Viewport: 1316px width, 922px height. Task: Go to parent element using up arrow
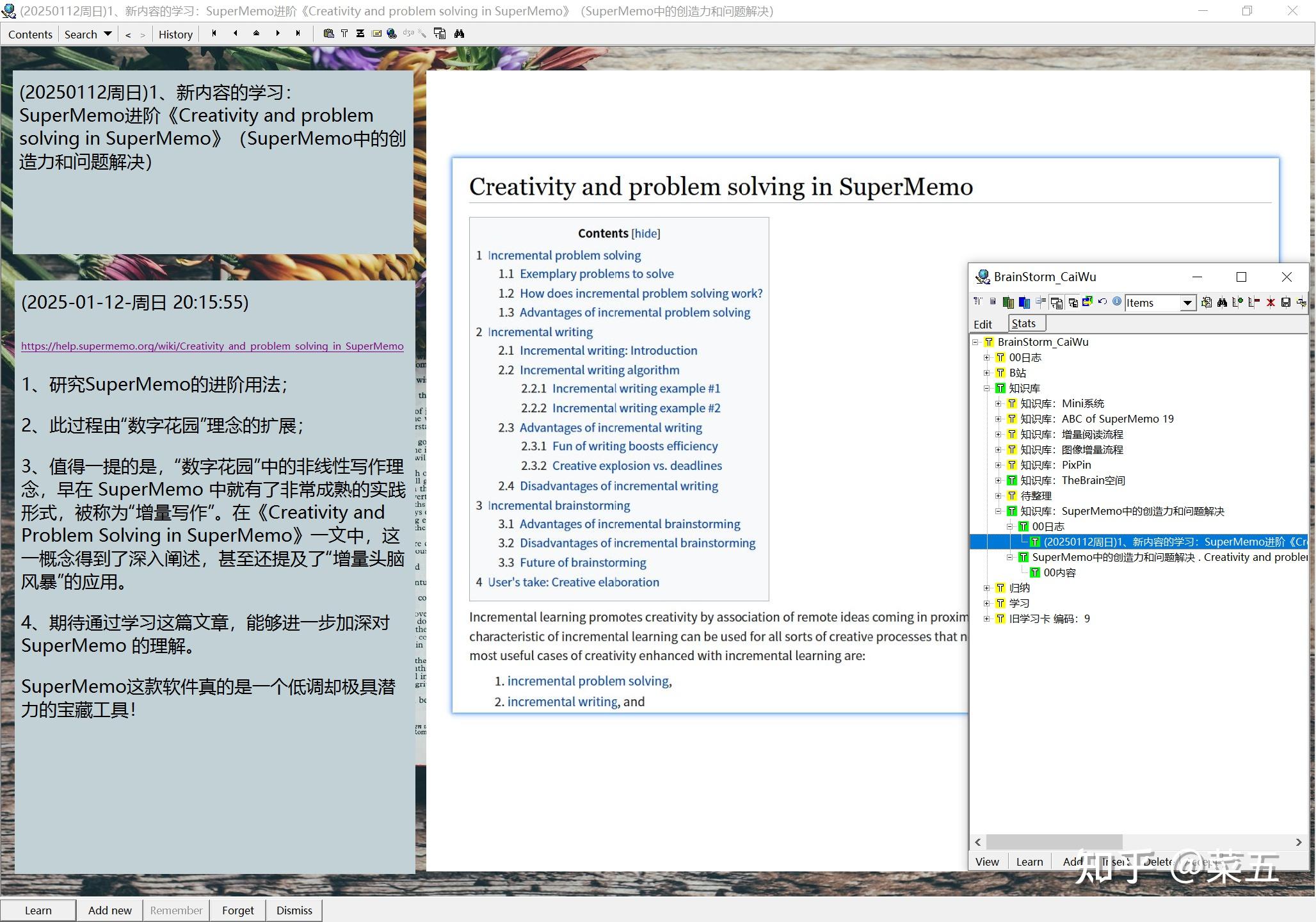pyautogui.click(x=256, y=33)
